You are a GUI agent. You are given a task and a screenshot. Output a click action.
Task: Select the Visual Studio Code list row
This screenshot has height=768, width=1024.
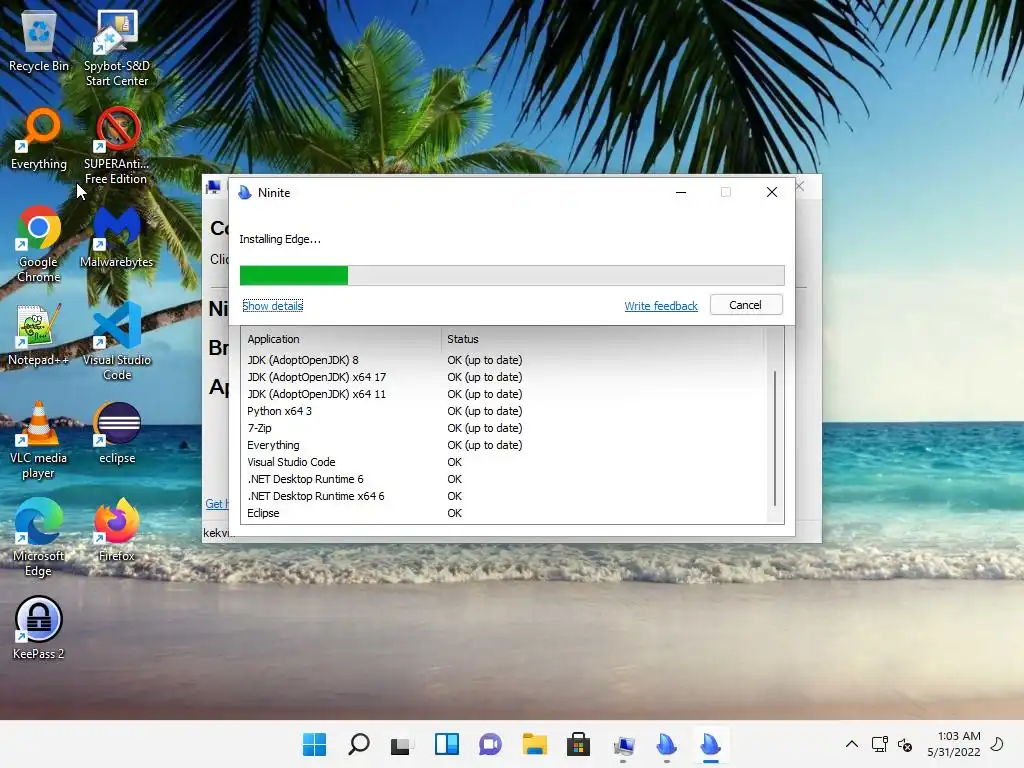click(x=502, y=462)
